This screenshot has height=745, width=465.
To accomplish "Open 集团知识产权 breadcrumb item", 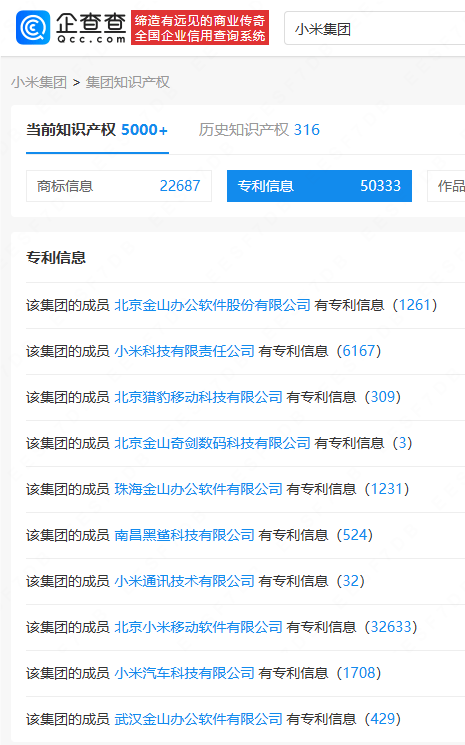I will 127,82.
